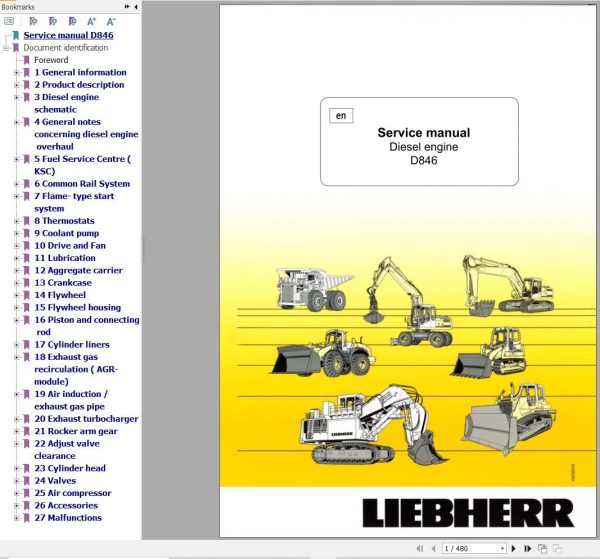Screen dimensions: 600x559
Task: Click the Bookmarks panel title
Action: point(18,7)
